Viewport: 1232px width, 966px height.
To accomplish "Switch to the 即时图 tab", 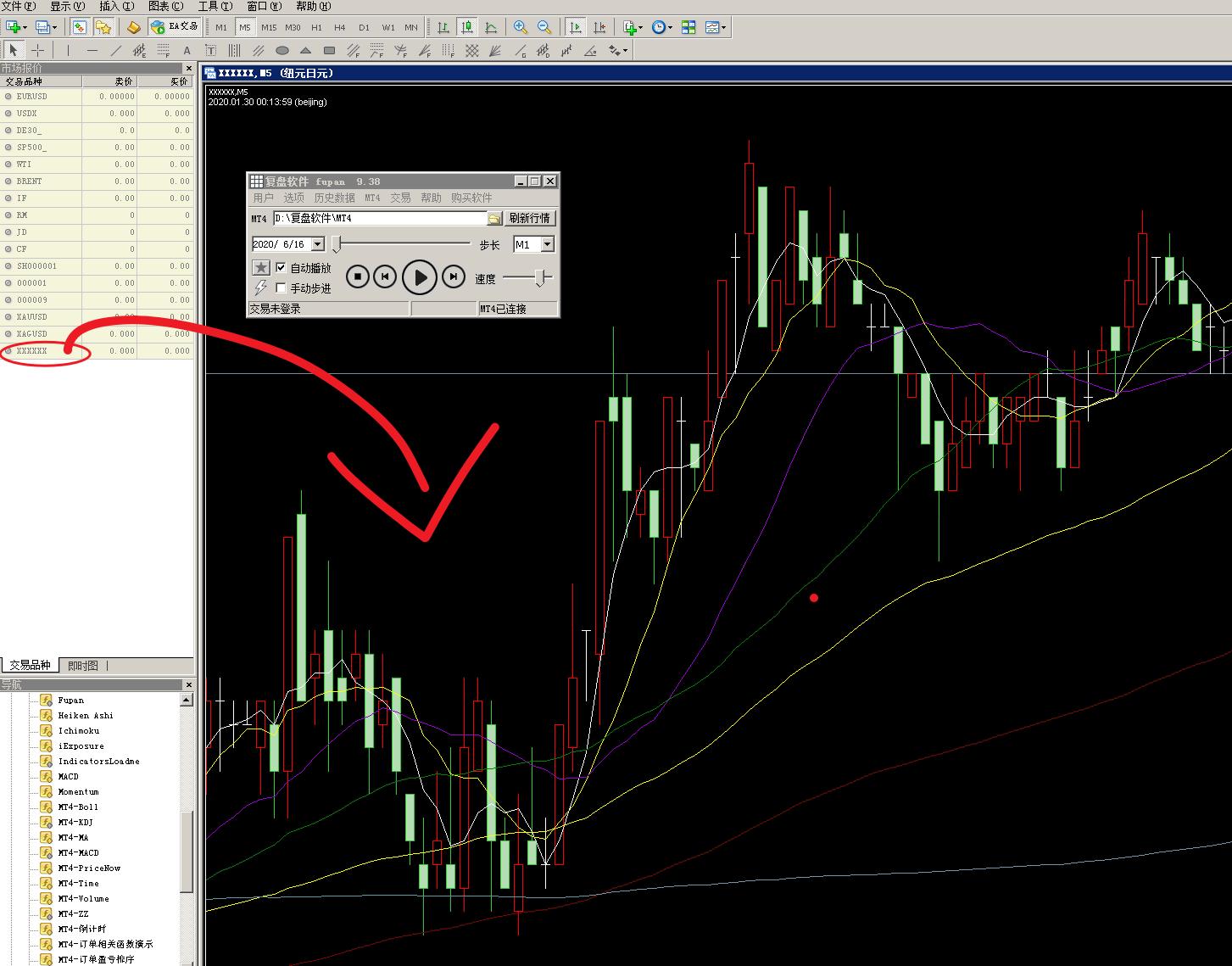I will click(83, 666).
